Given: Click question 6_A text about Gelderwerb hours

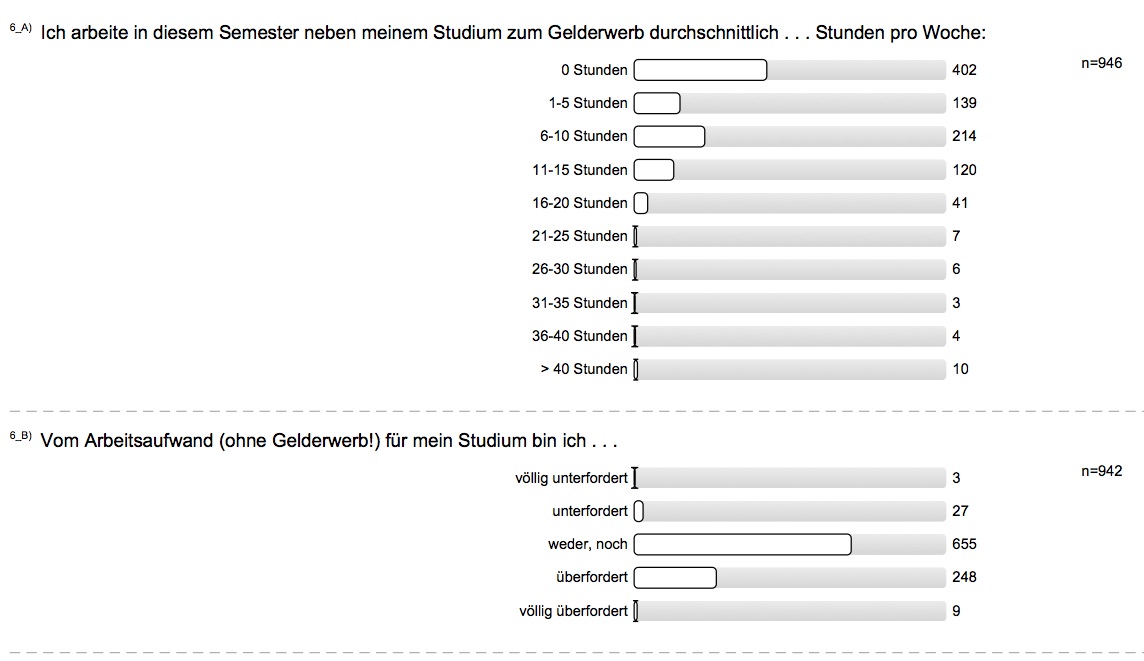Looking at the screenshot, I should [x=513, y=33].
